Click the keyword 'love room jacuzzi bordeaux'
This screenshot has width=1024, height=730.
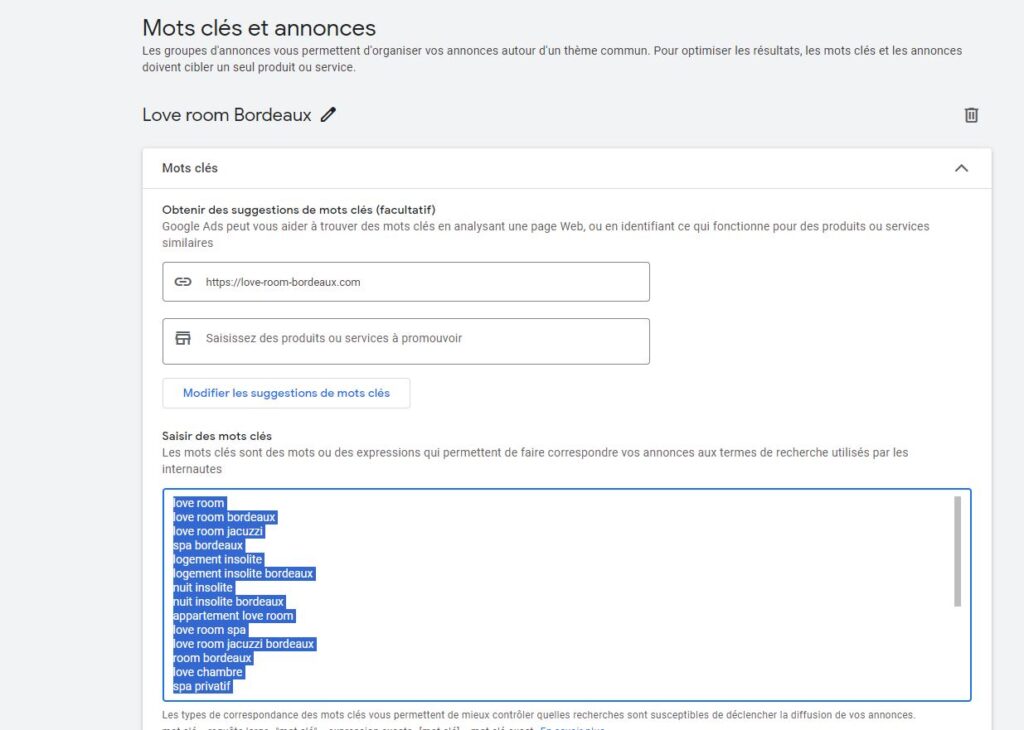click(x=244, y=644)
